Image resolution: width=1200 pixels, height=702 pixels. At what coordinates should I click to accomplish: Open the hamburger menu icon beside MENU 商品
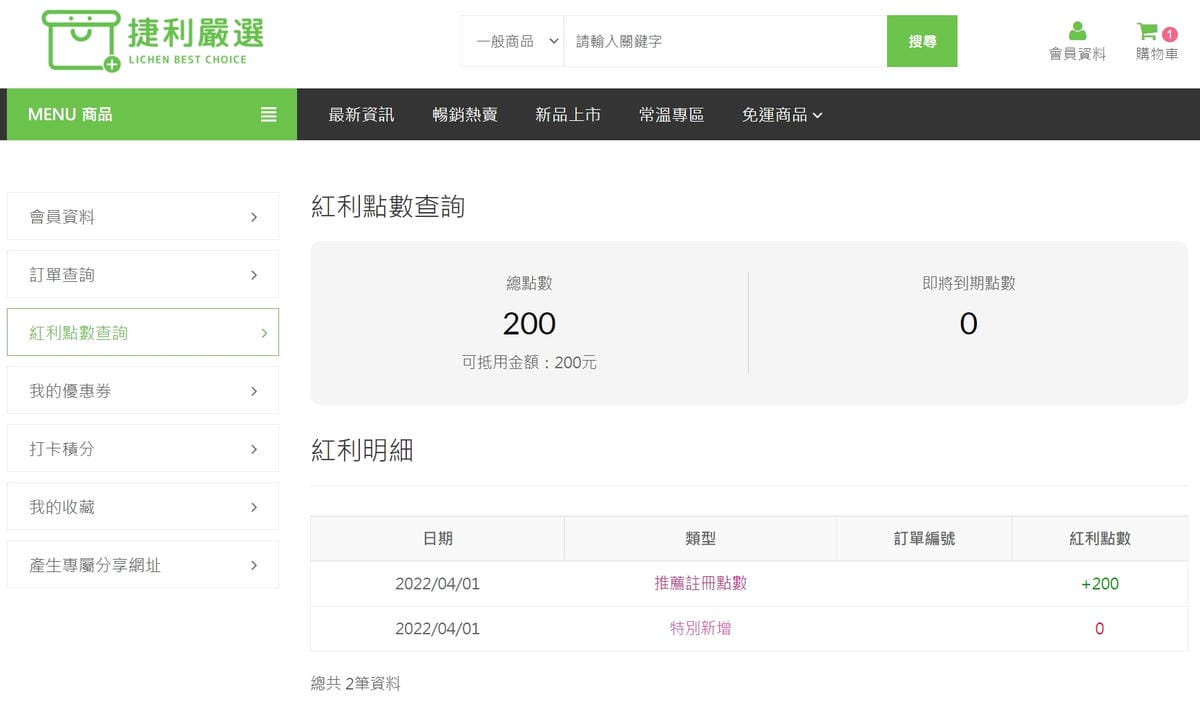tap(268, 114)
